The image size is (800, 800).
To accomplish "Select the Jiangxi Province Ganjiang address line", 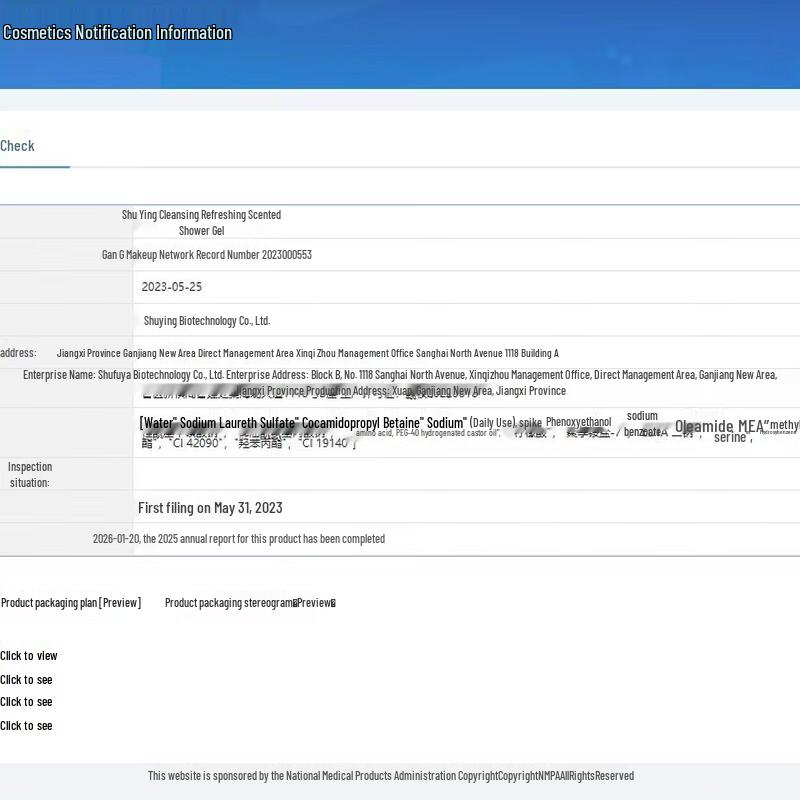I will point(308,353).
